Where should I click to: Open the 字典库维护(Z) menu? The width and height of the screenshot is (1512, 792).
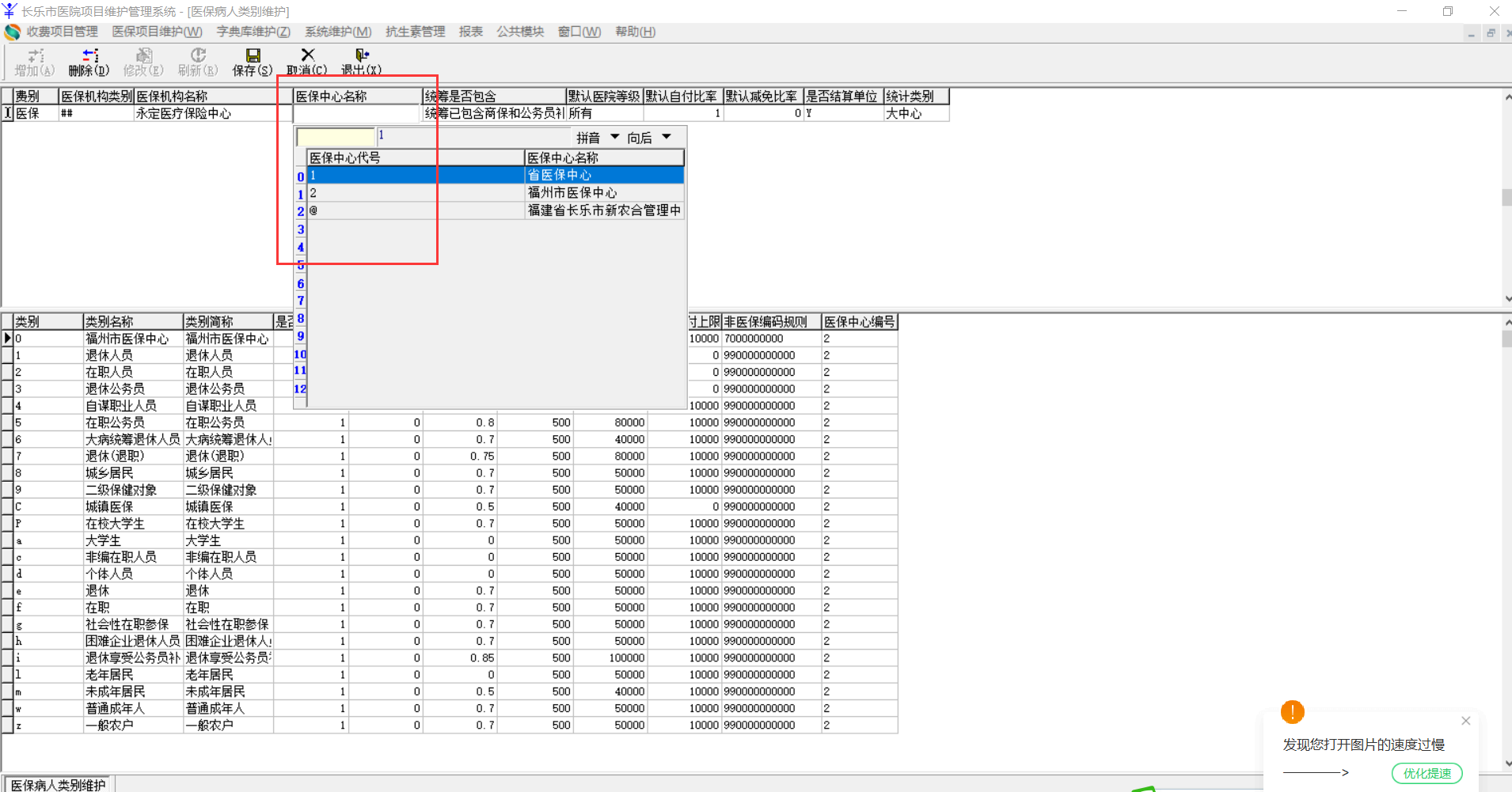(253, 32)
